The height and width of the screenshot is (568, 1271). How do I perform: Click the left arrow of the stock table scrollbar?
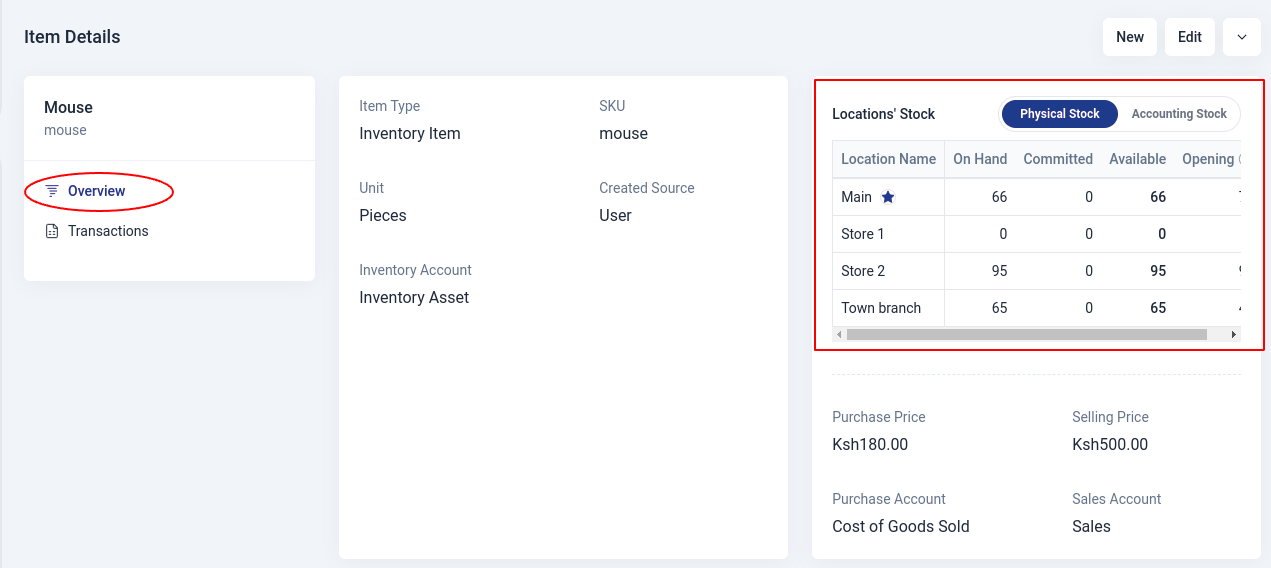pos(839,335)
